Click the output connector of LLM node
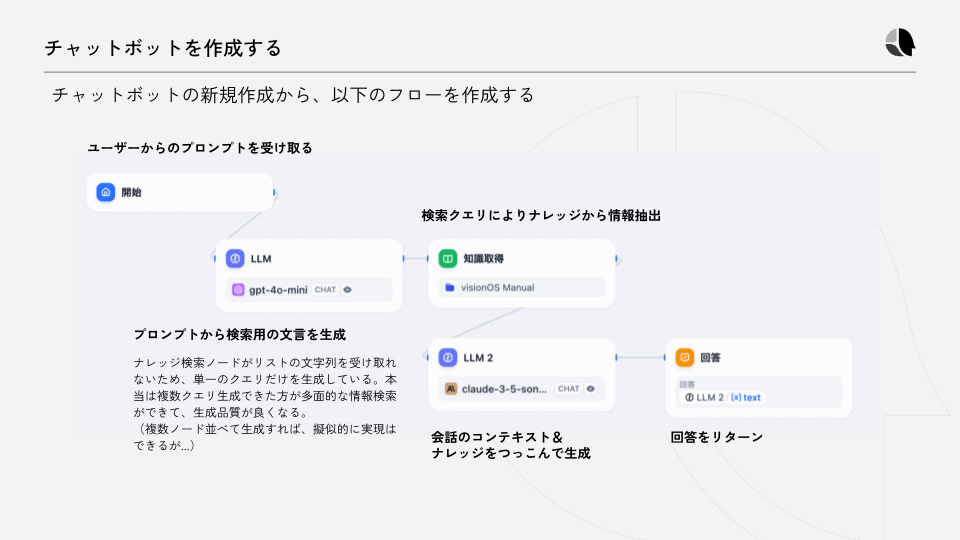 coord(403,258)
